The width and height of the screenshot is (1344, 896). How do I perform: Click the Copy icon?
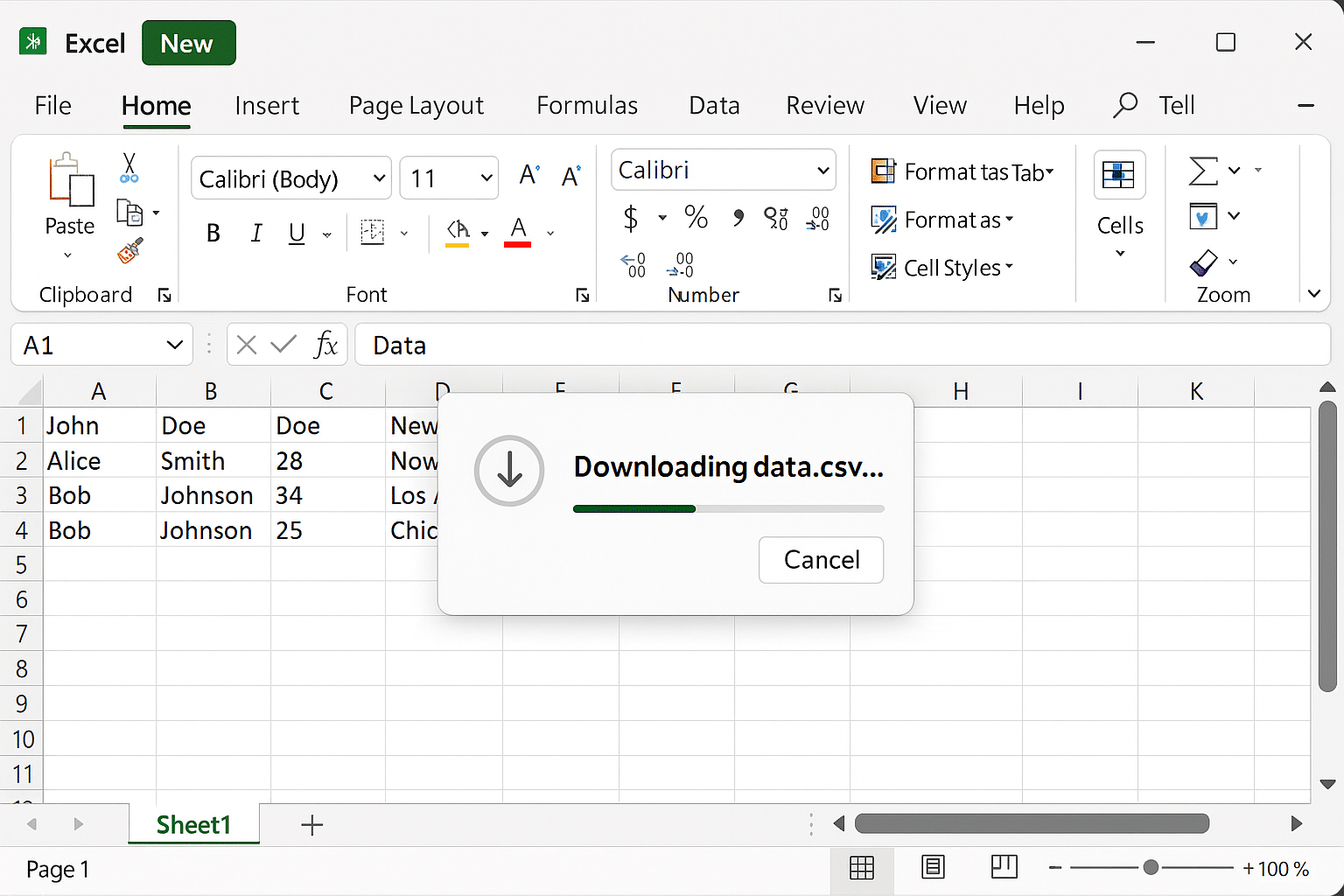129,213
